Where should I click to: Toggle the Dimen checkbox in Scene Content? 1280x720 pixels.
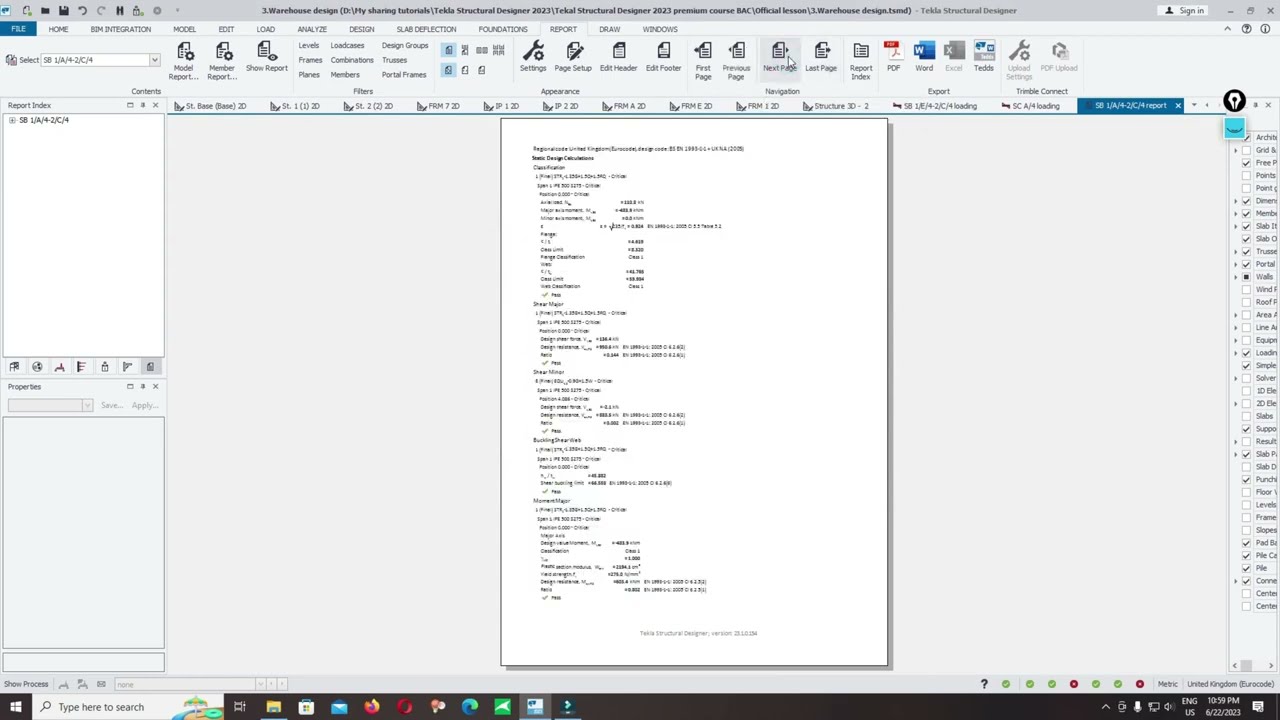(1246, 201)
